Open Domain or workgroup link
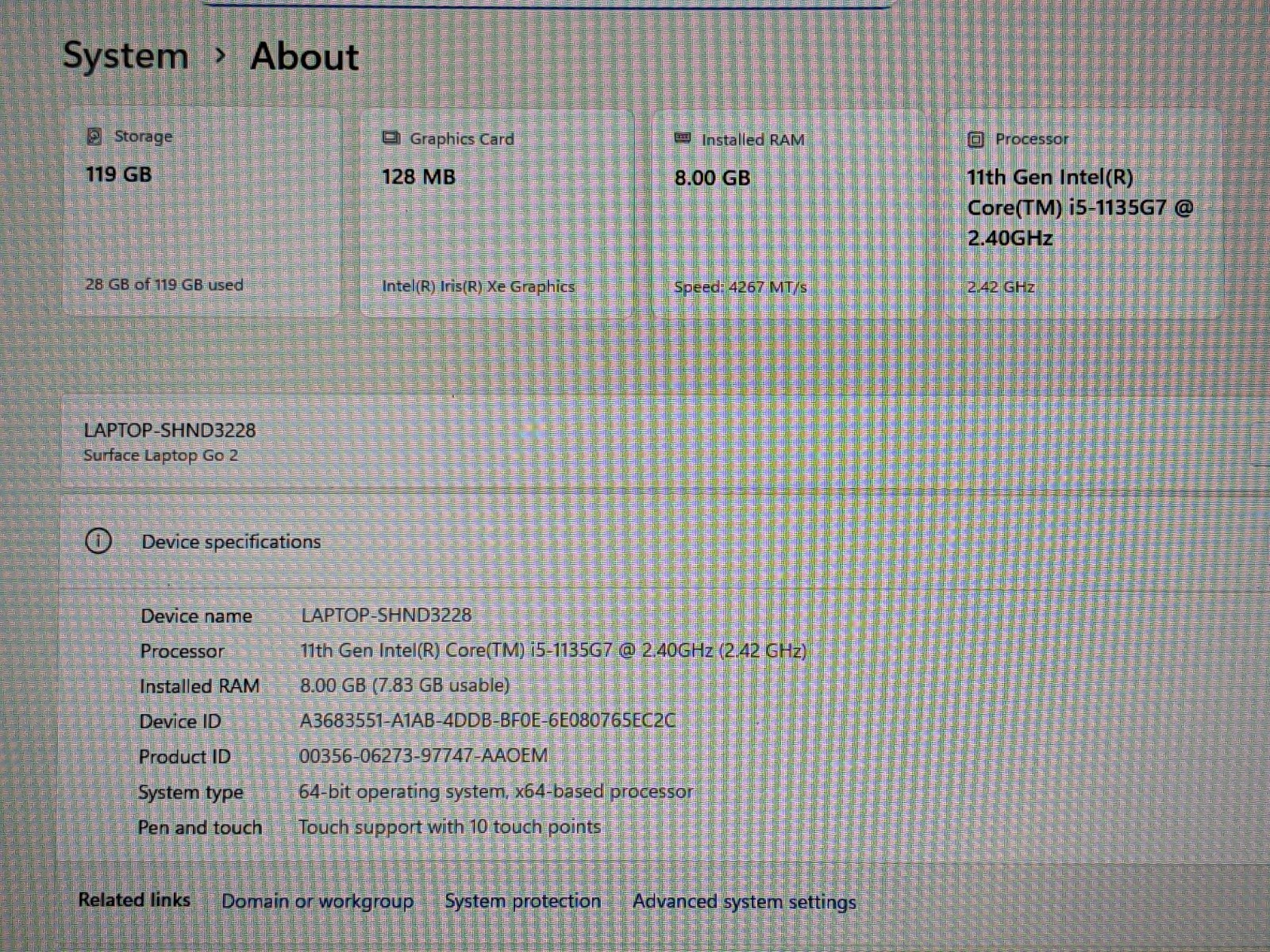The image size is (1270, 952). (317, 901)
